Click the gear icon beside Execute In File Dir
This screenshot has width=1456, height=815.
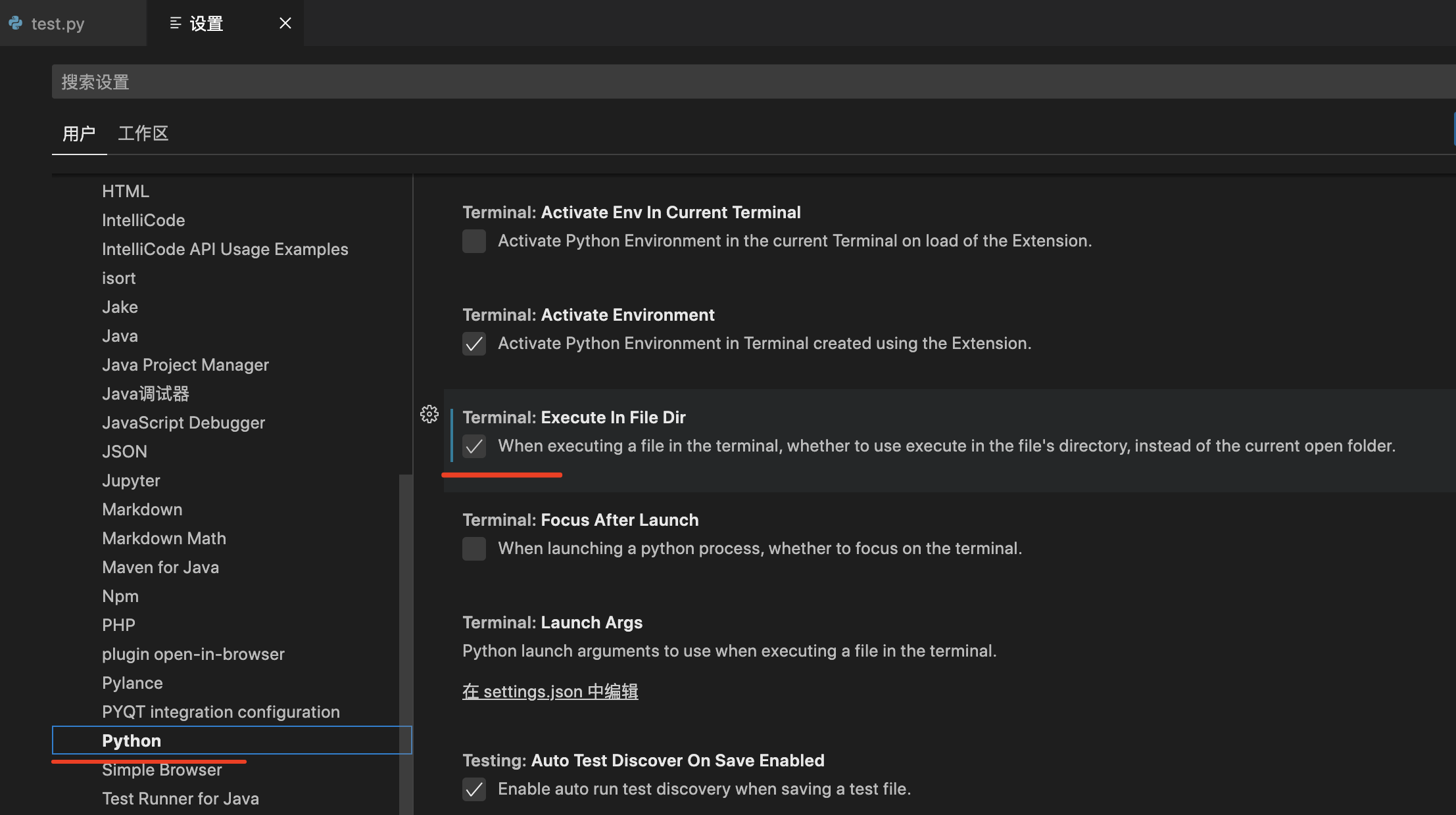pos(429,414)
